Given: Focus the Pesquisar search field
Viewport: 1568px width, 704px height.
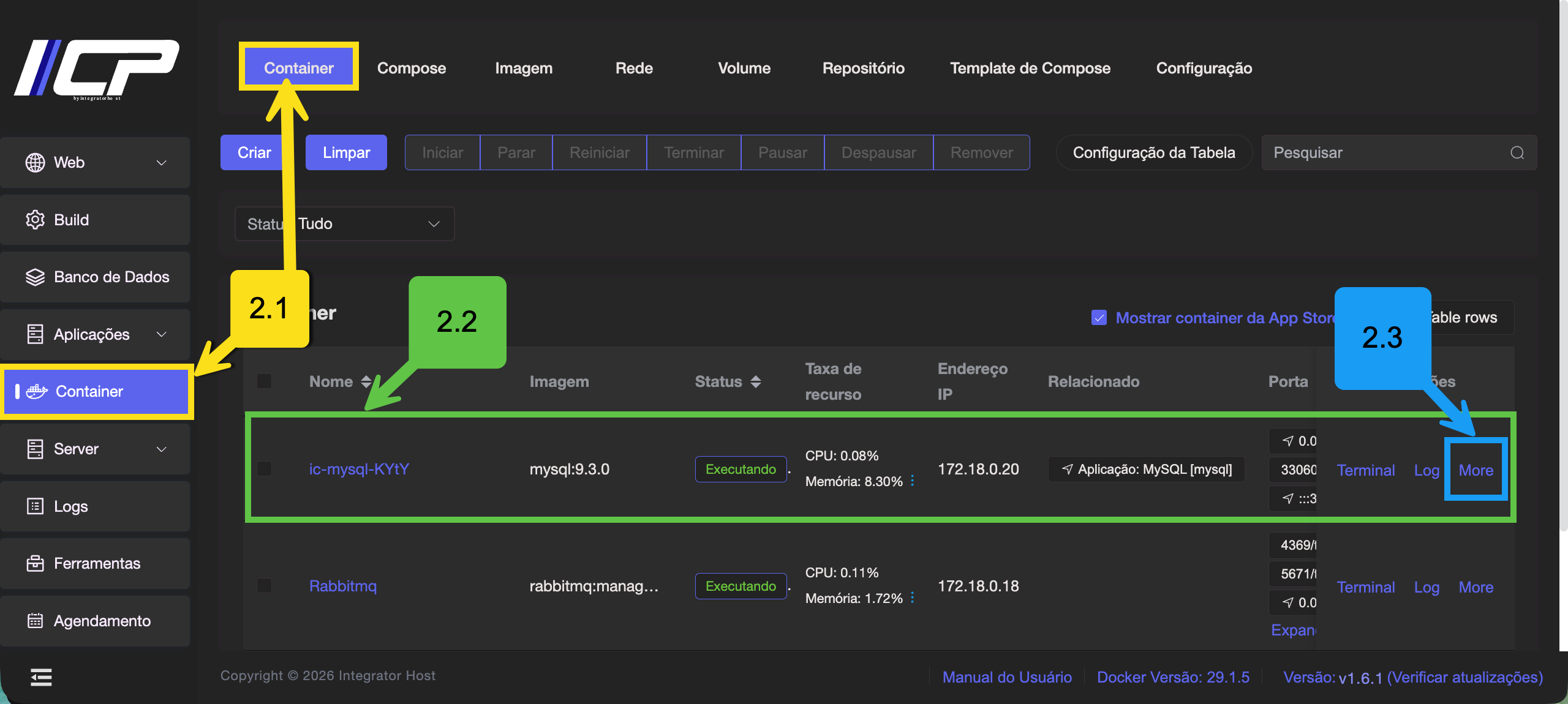Looking at the screenshot, I should click(x=1384, y=153).
